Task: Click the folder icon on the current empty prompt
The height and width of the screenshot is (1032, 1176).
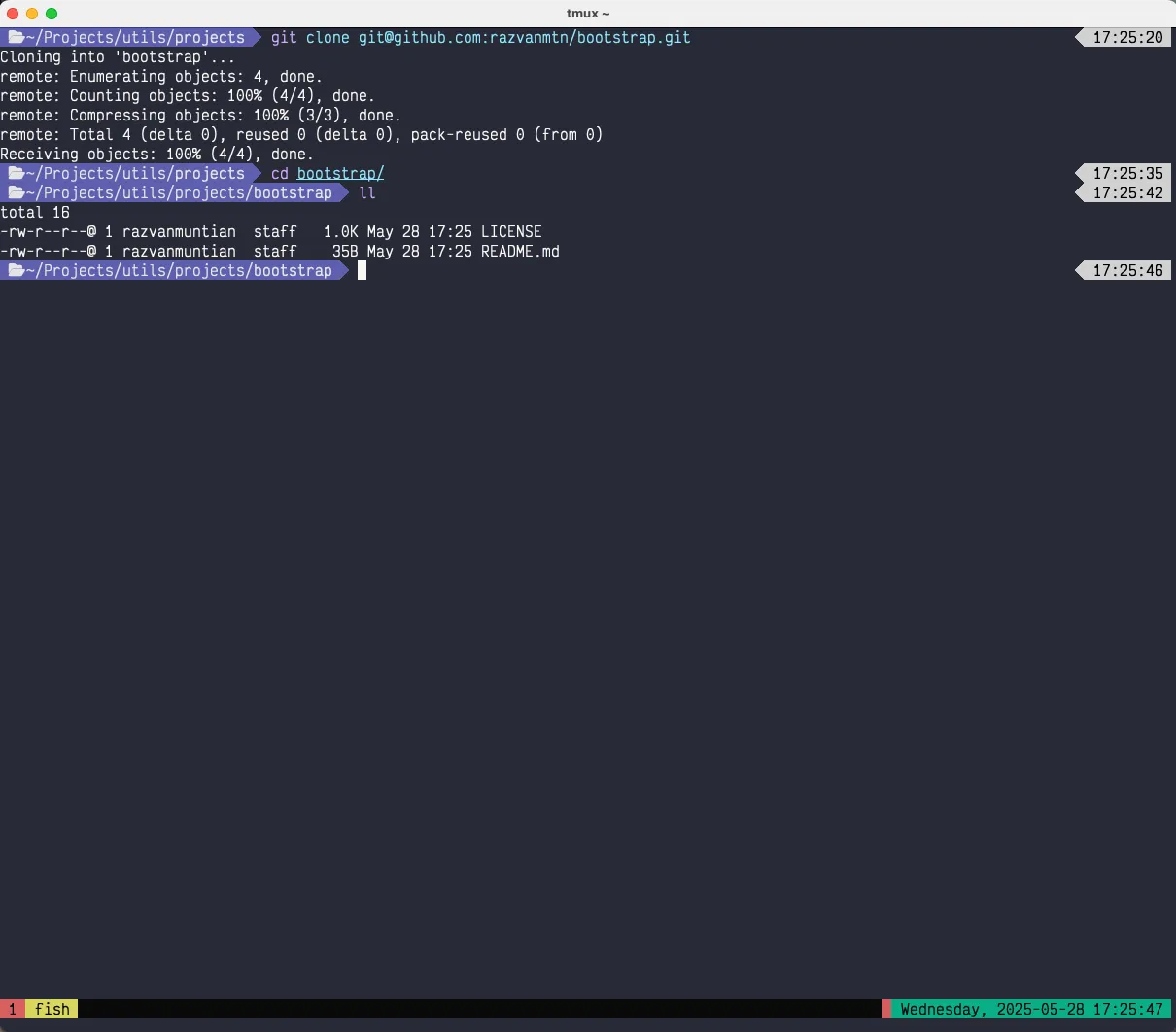Action: 16,271
